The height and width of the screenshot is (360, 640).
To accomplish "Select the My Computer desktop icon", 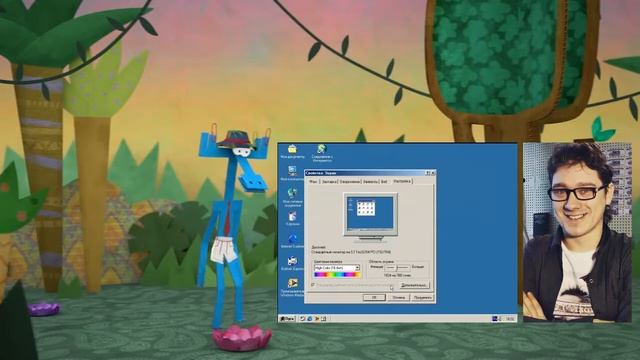I will tap(292, 173).
